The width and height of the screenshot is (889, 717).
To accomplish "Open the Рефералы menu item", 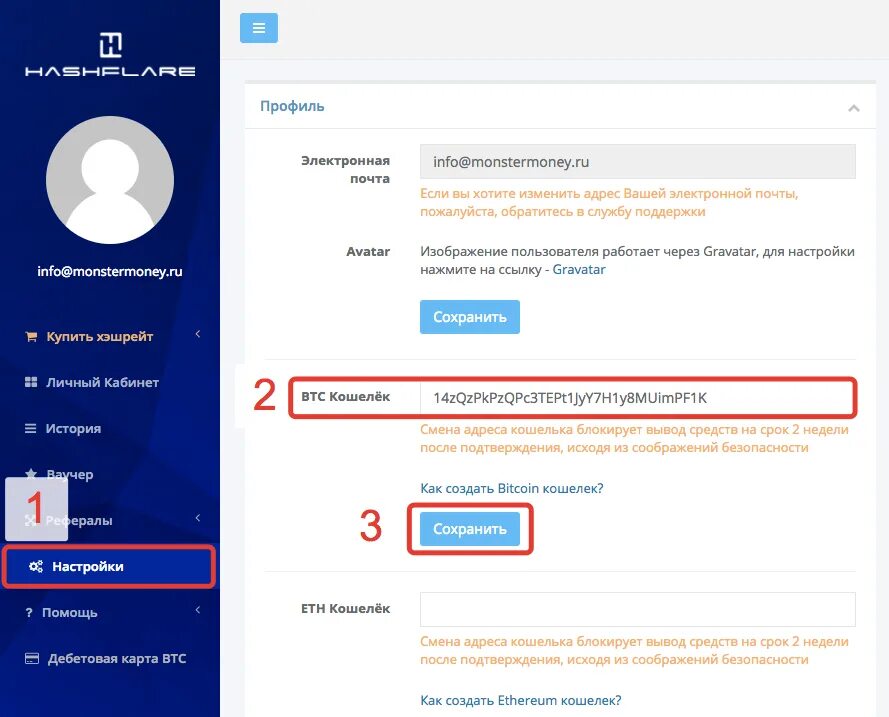I will coord(79,520).
